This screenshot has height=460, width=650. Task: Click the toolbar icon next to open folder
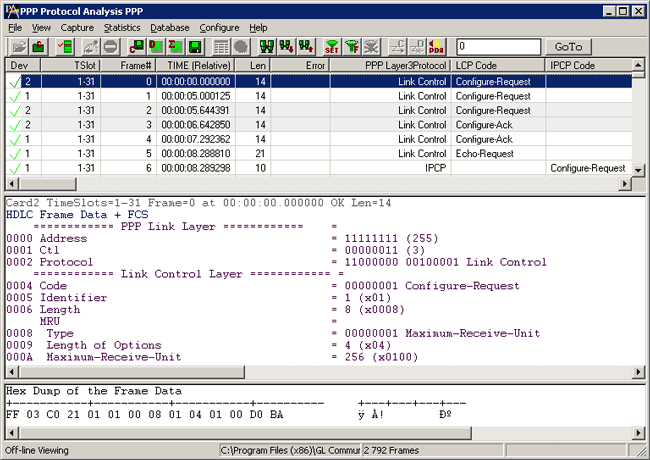pos(39,47)
